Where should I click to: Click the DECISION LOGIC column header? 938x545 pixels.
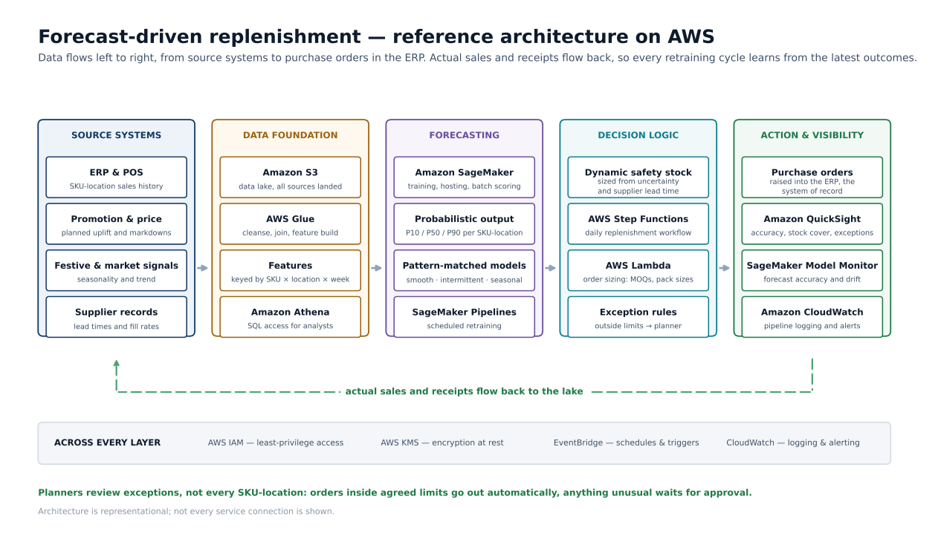pos(638,135)
